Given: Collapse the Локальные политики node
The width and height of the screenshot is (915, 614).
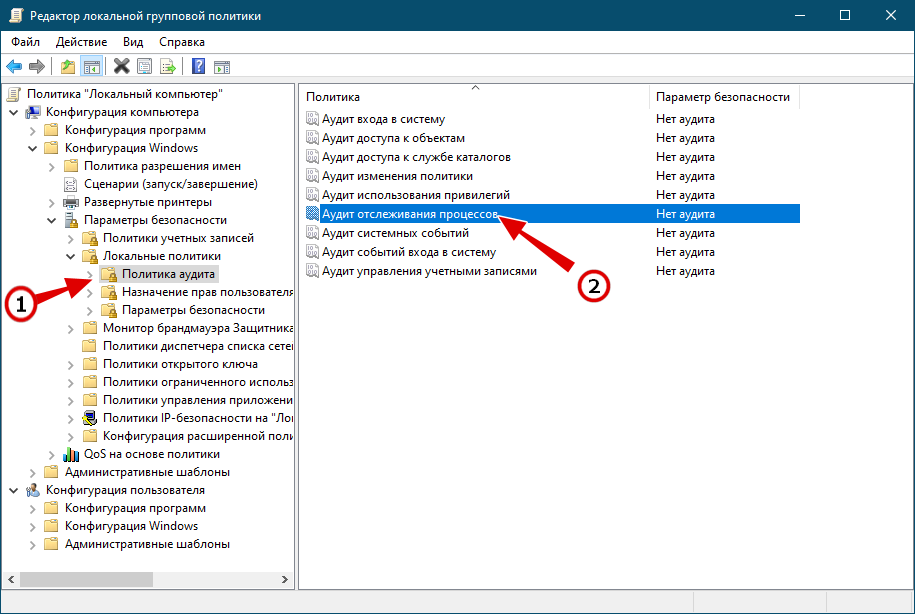Looking at the screenshot, I should point(71,256).
